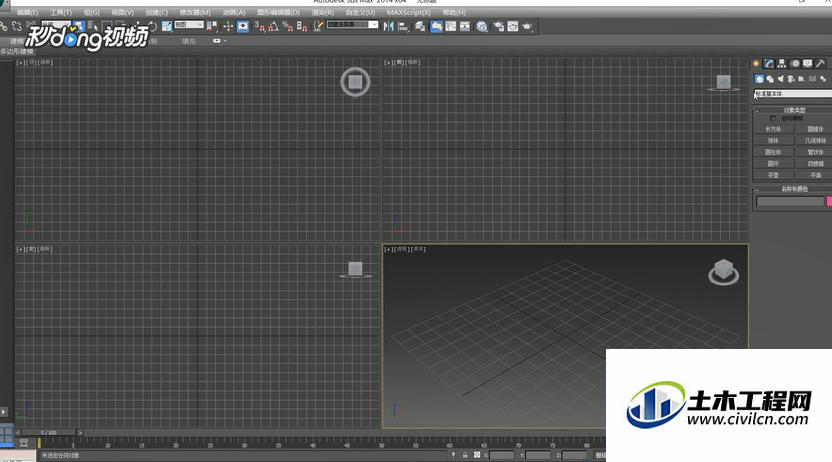Open the 修改器(M) menu

click(195, 12)
